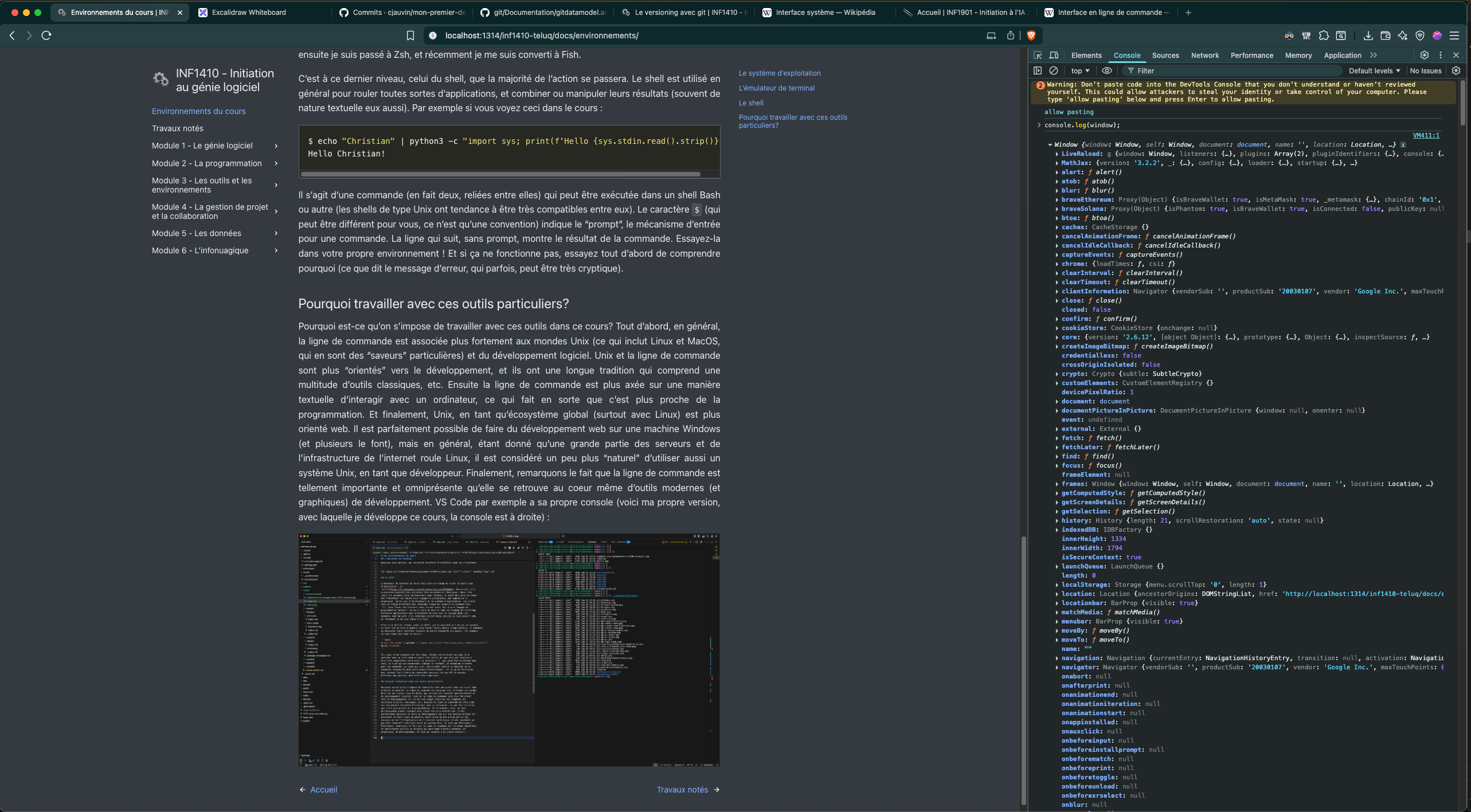The width and height of the screenshot is (1471, 812).
Task: Reload the page with the refresh icon
Action: (46, 36)
